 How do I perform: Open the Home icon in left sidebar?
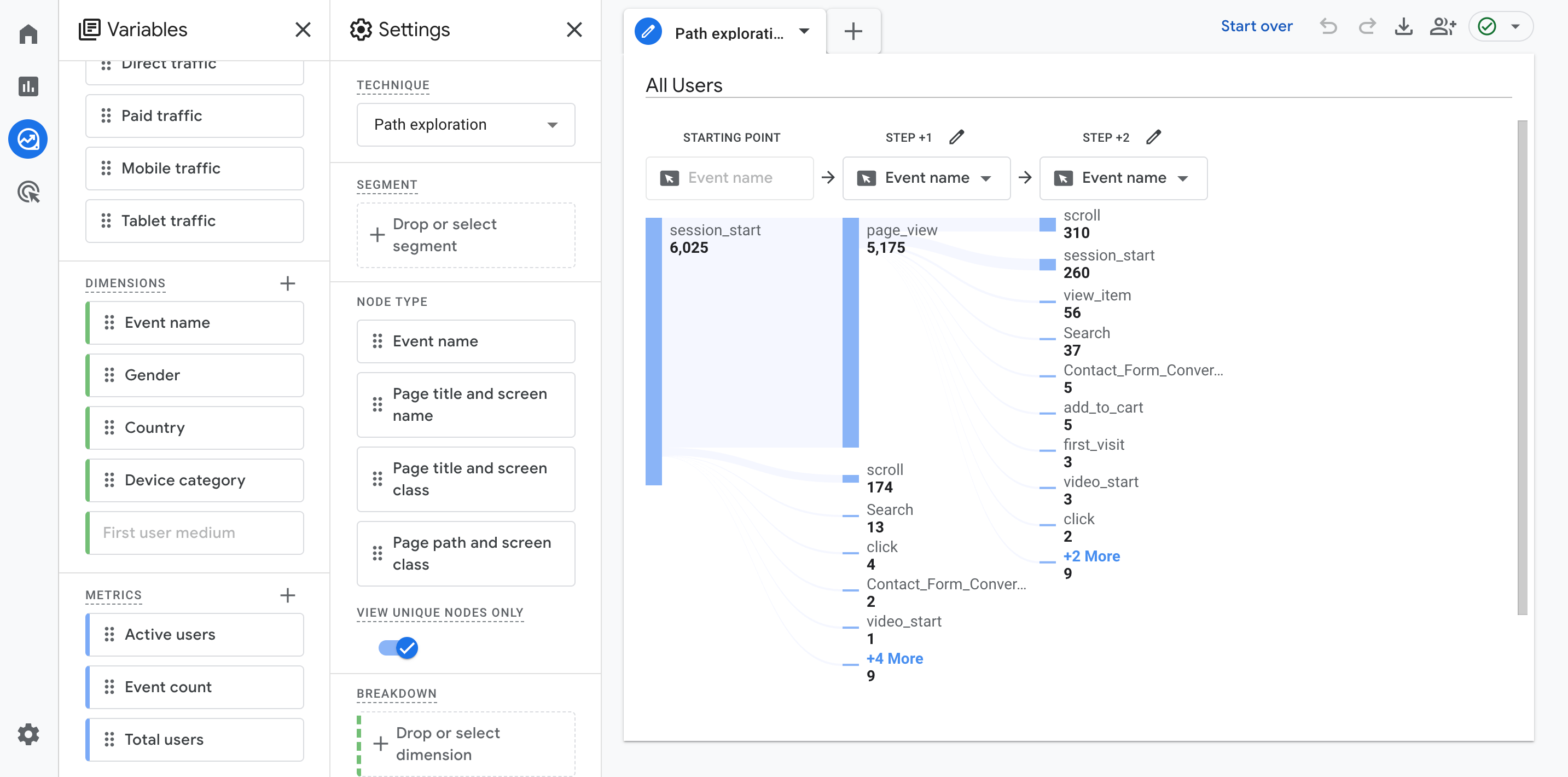[x=28, y=34]
